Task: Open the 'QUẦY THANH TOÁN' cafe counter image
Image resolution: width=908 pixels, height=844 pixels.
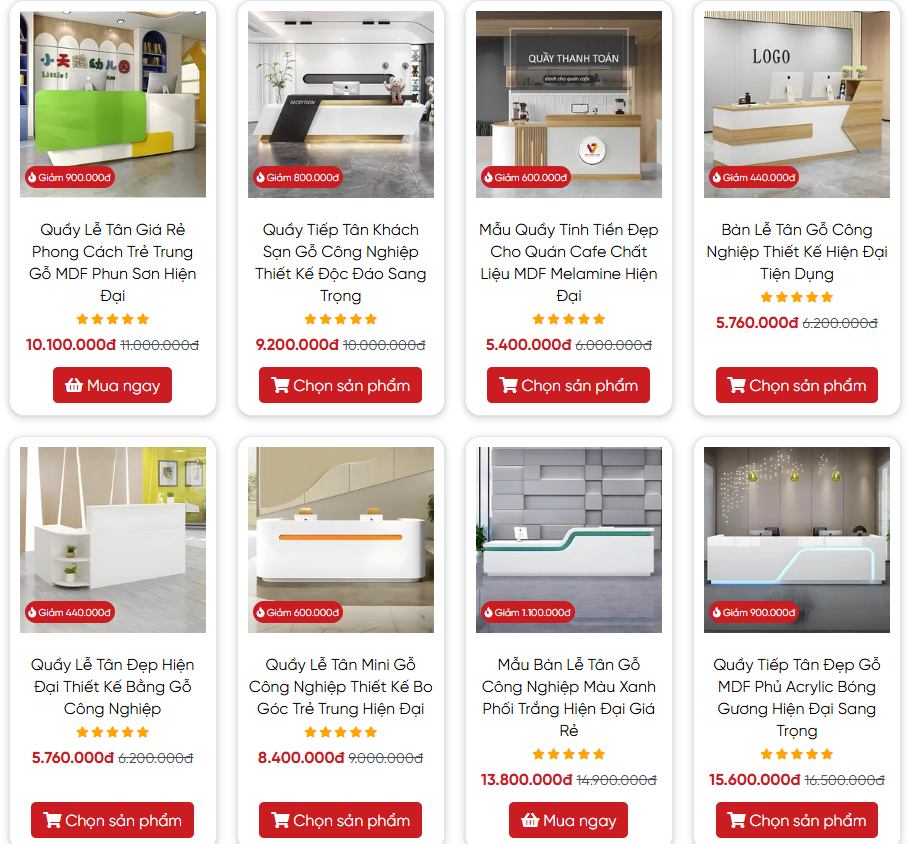Action: [x=569, y=104]
